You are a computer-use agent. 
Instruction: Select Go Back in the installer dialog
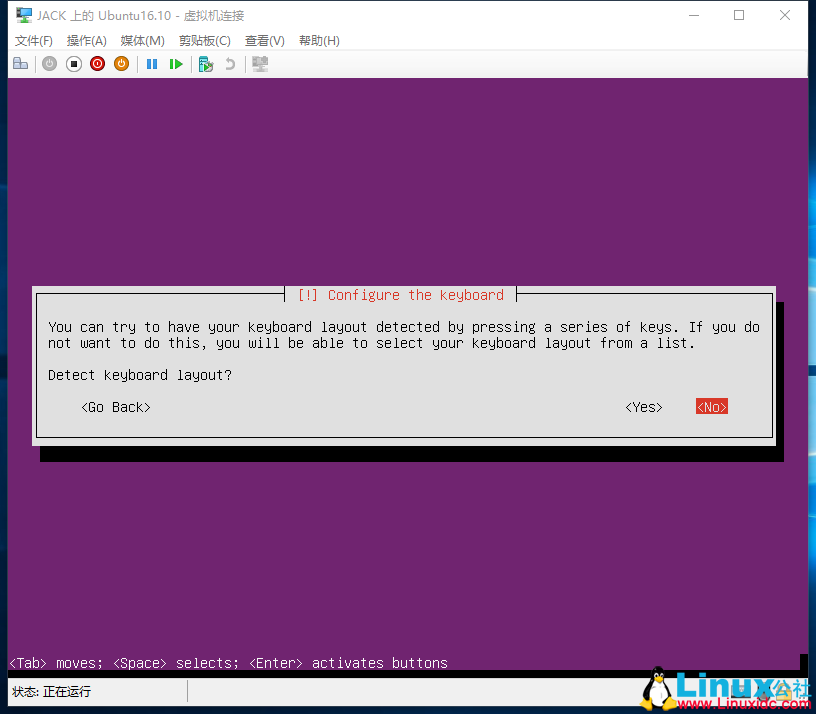(x=115, y=406)
